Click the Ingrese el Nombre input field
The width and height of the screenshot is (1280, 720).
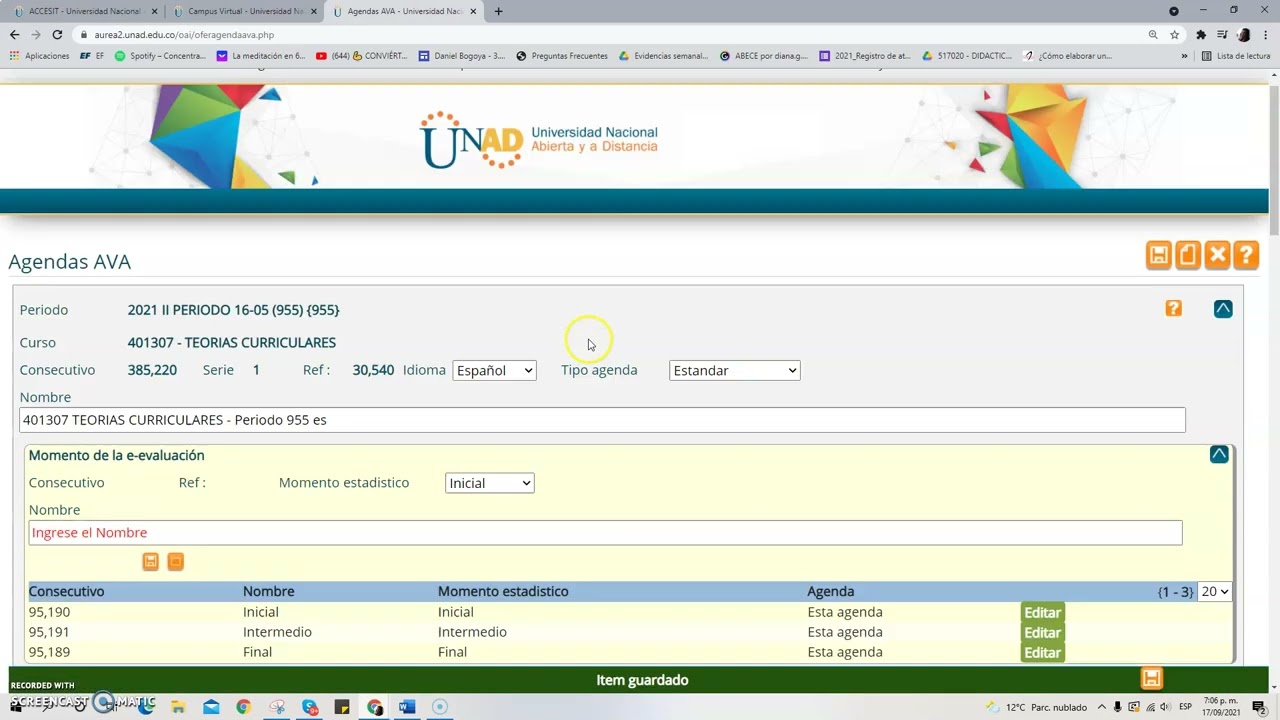click(605, 533)
